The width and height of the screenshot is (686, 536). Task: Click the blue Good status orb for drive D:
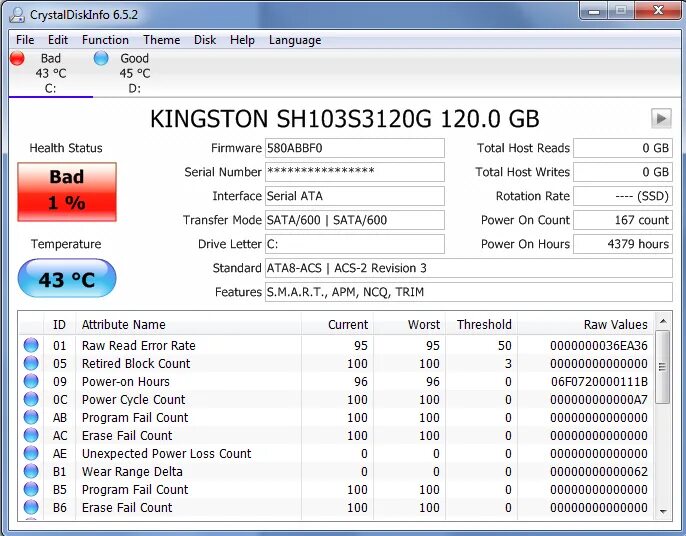101,58
